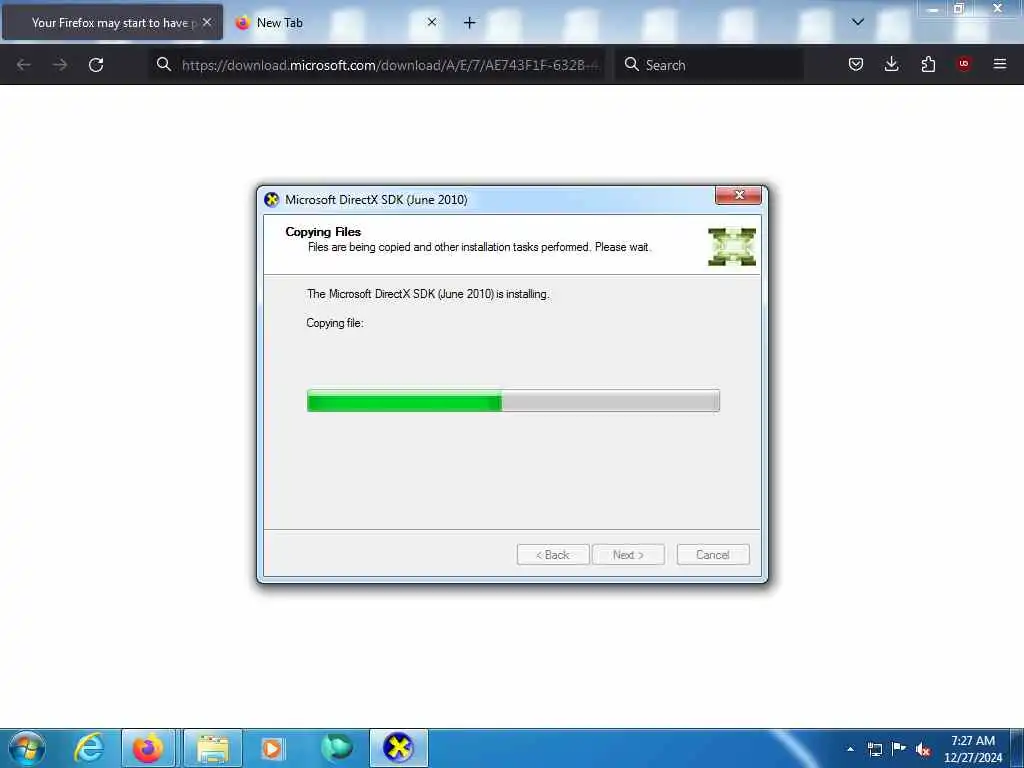Image resolution: width=1024 pixels, height=768 pixels.
Task: Launch Internet Explorer from the taskbar
Action: tap(89, 748)
